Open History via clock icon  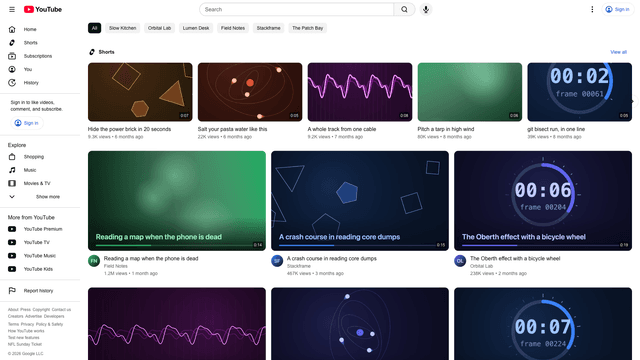coord(12,83)
